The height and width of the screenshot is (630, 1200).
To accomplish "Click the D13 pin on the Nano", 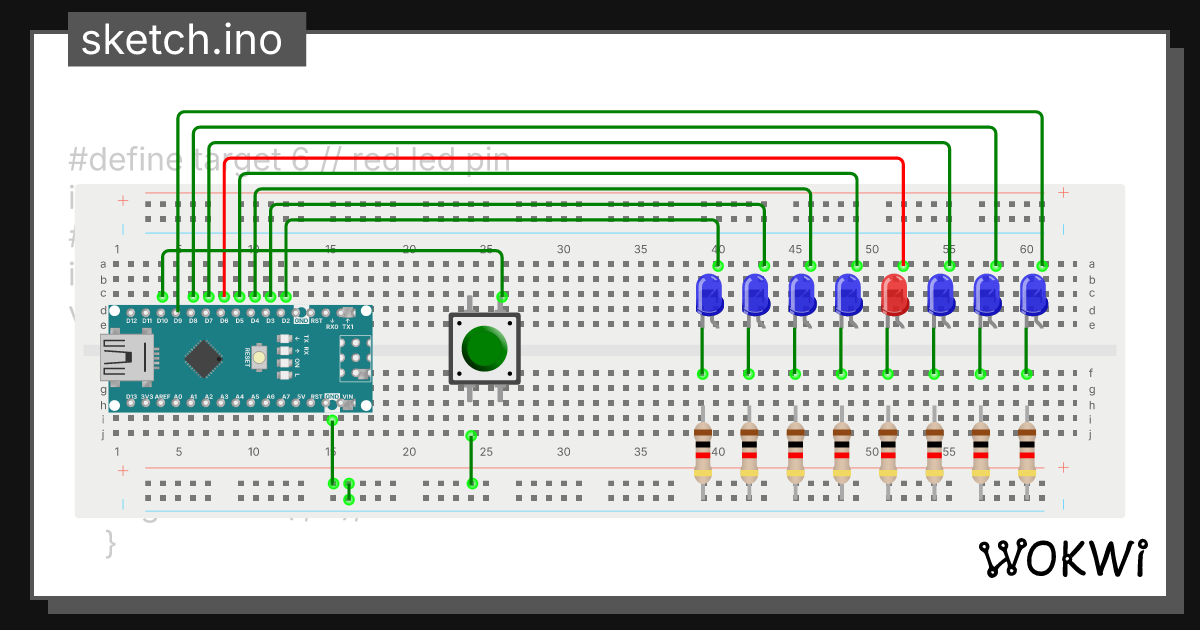I will [131, 403].
